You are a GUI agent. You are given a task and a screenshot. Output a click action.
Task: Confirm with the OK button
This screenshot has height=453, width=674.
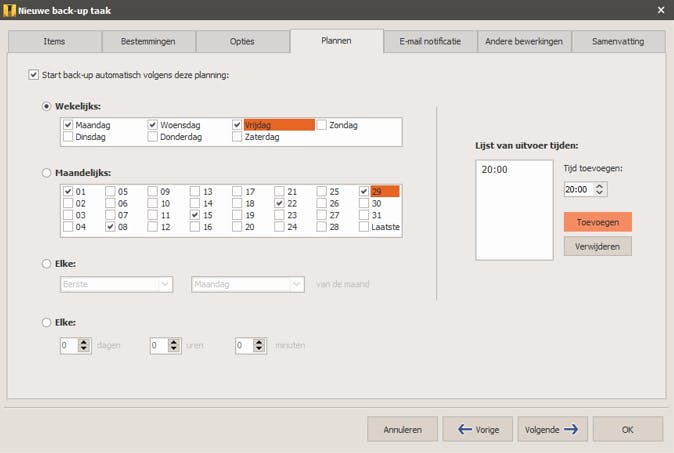coord(628,429)
